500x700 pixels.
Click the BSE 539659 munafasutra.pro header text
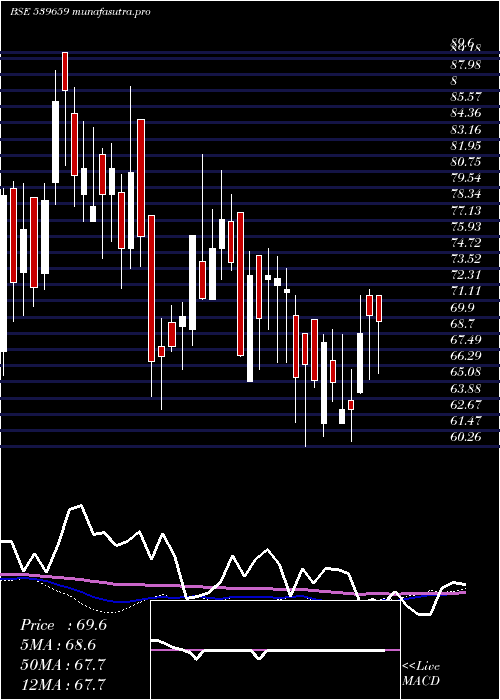pos(80,12)
